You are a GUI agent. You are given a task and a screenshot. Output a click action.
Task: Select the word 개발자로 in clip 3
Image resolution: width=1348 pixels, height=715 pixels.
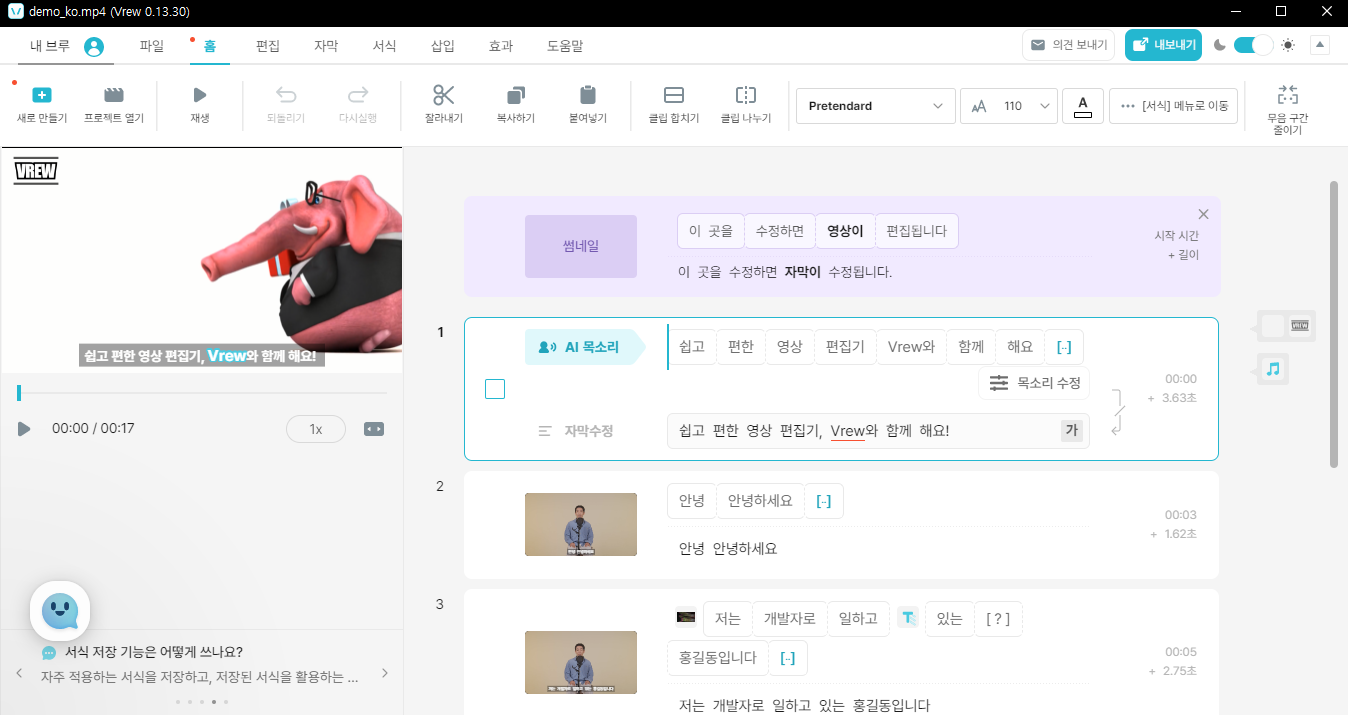[x=789, y=619]
